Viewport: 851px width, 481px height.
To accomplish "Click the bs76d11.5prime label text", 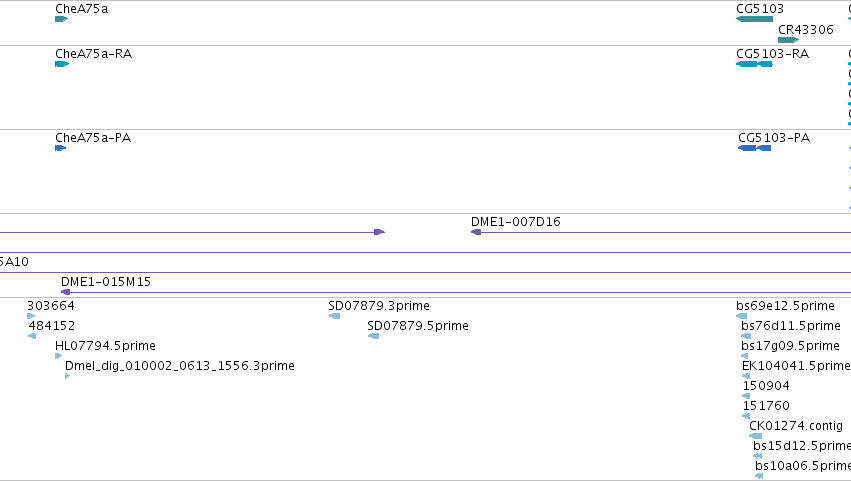I will coord(791,326).
